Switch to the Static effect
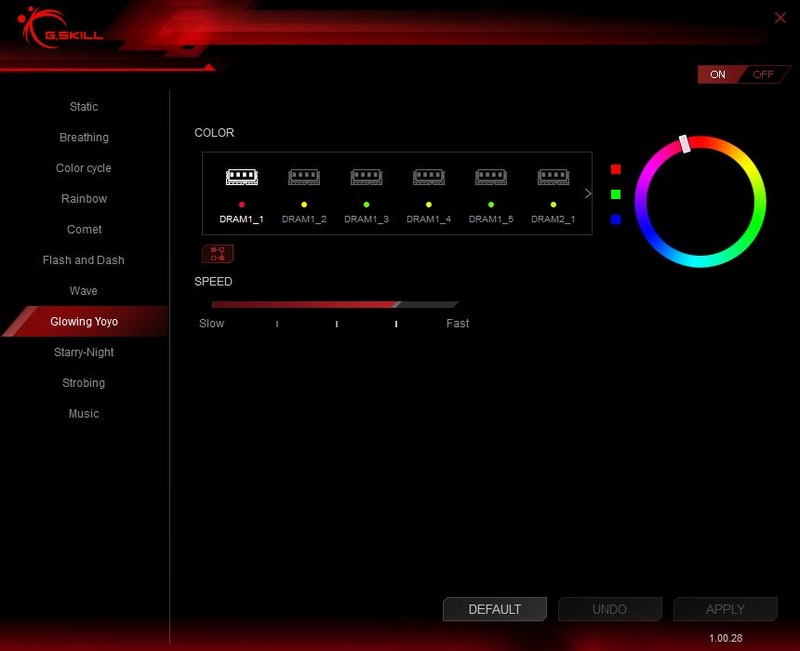Screen dimensions: 800x651 pos(84,107)
